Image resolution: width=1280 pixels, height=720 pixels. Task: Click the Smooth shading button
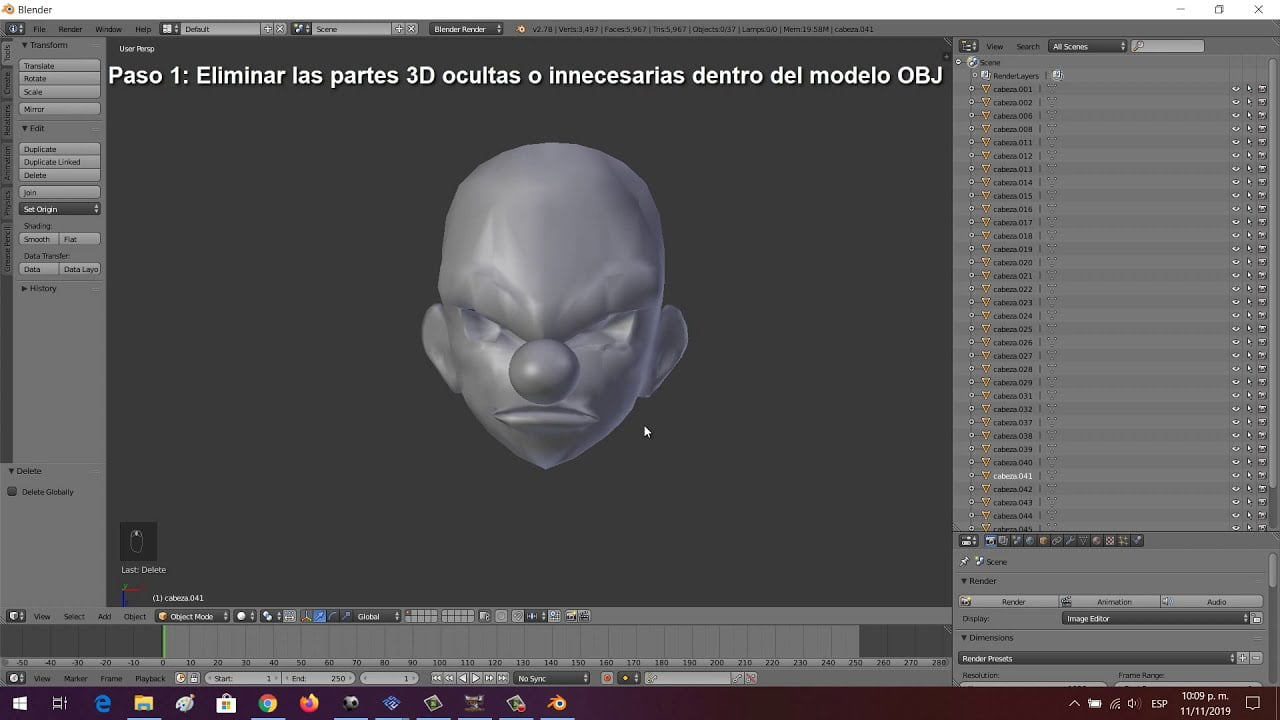coord(37,239)
